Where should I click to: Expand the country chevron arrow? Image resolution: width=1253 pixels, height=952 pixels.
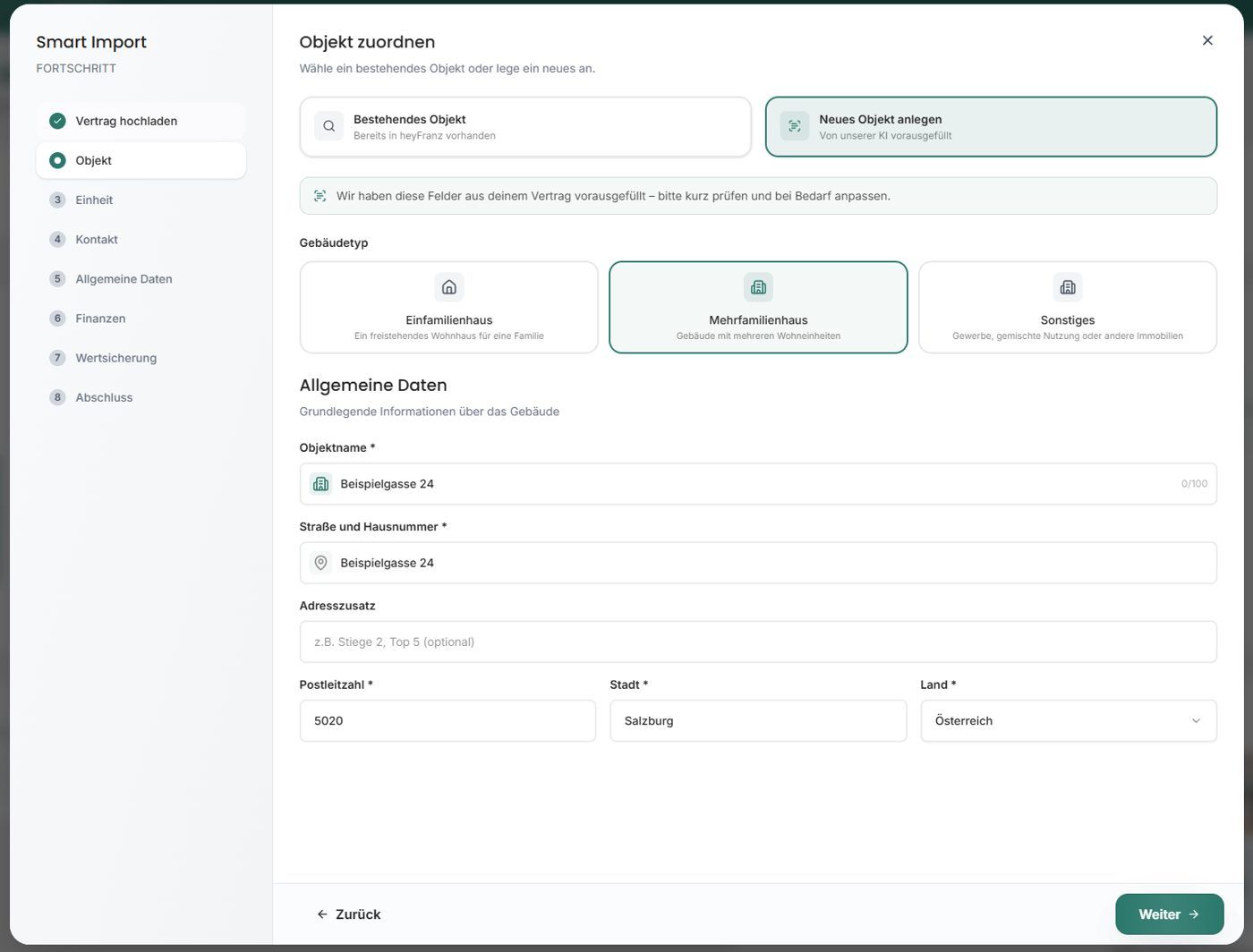[1196, 721]
